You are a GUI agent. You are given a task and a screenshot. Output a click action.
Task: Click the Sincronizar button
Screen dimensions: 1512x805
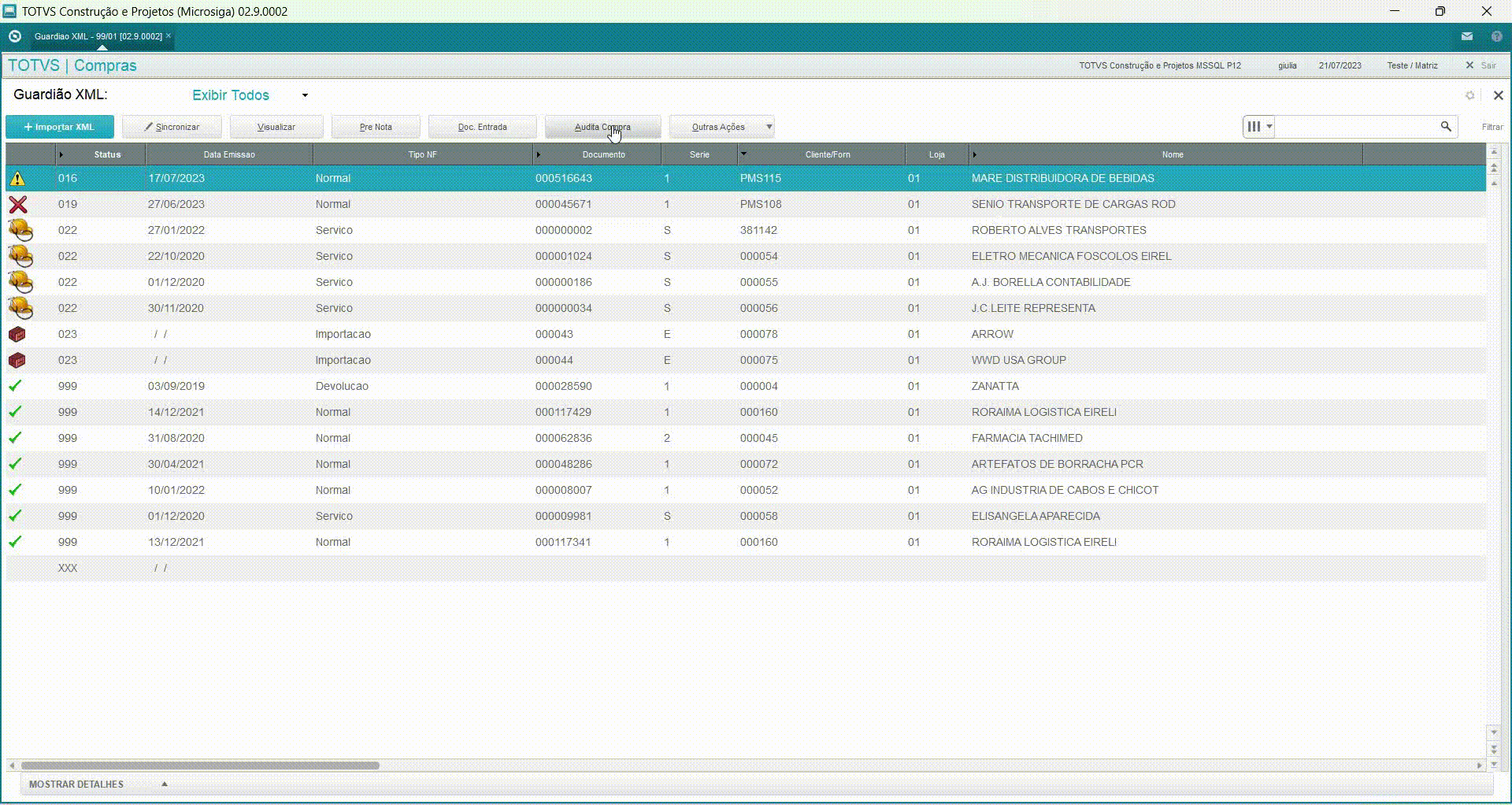click(172, 127)
